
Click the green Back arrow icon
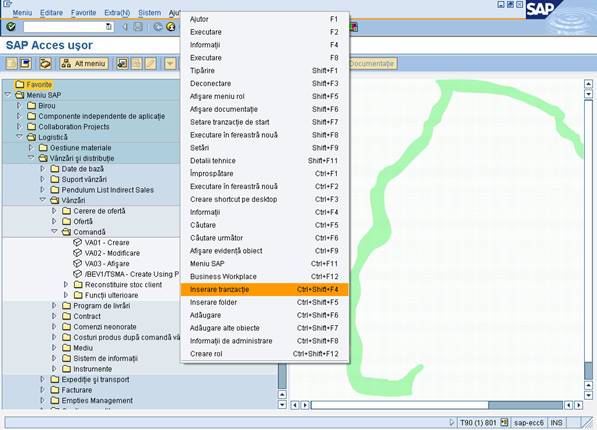click(x=158, y=27)
